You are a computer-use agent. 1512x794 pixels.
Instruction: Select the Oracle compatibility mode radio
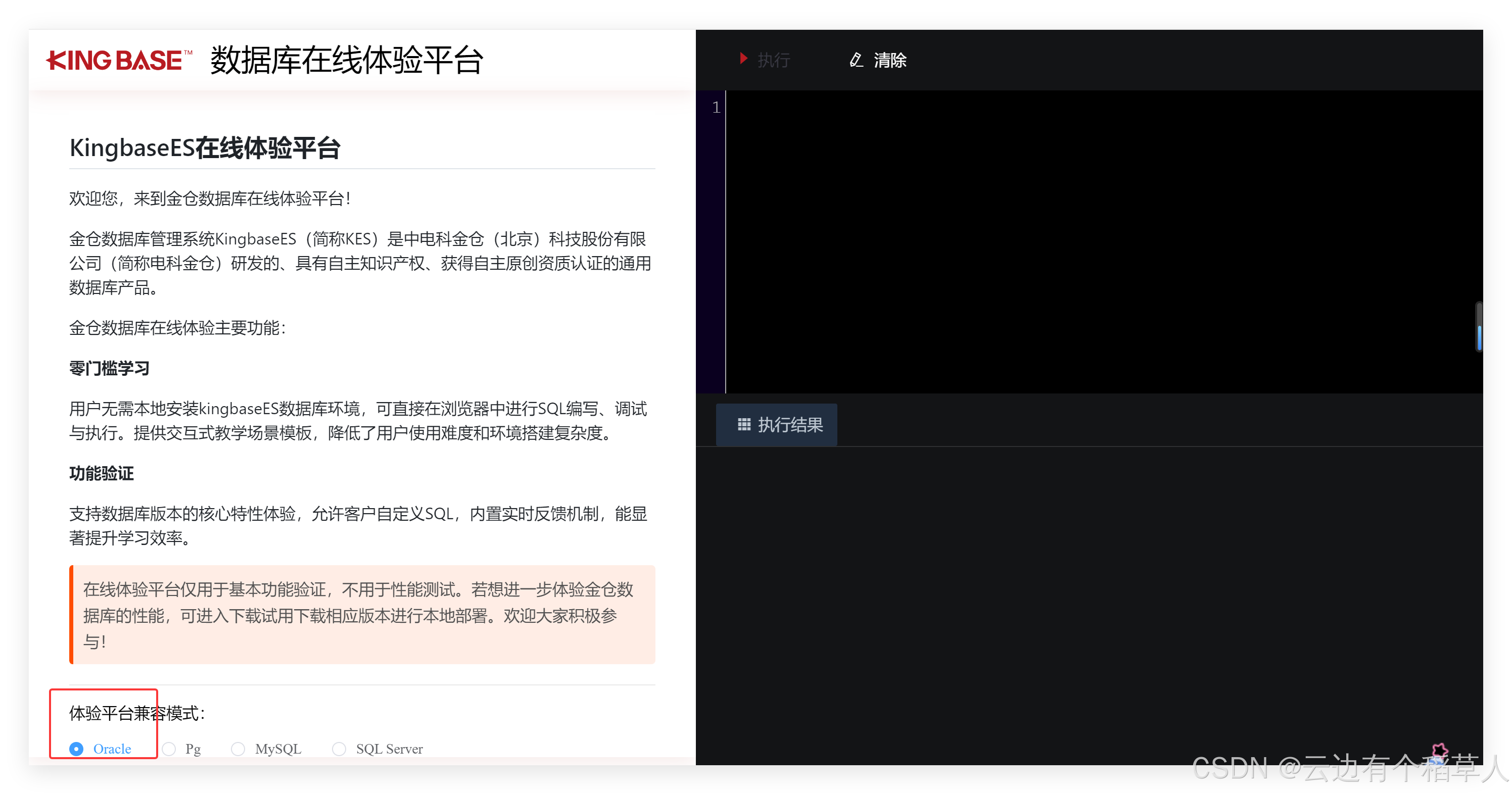[x=76, y=749]
